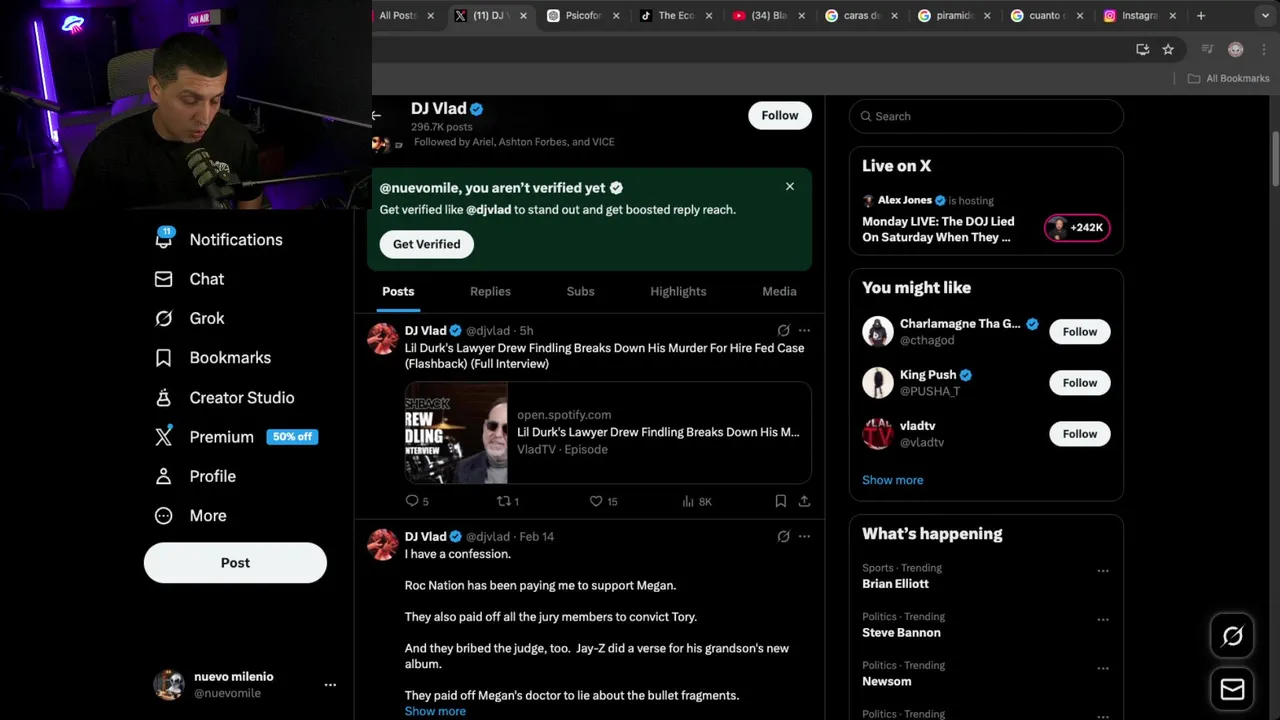Switch to the Highlights tab
Viewport: 1280px width, 720px height.
click(x=678, y=291)
